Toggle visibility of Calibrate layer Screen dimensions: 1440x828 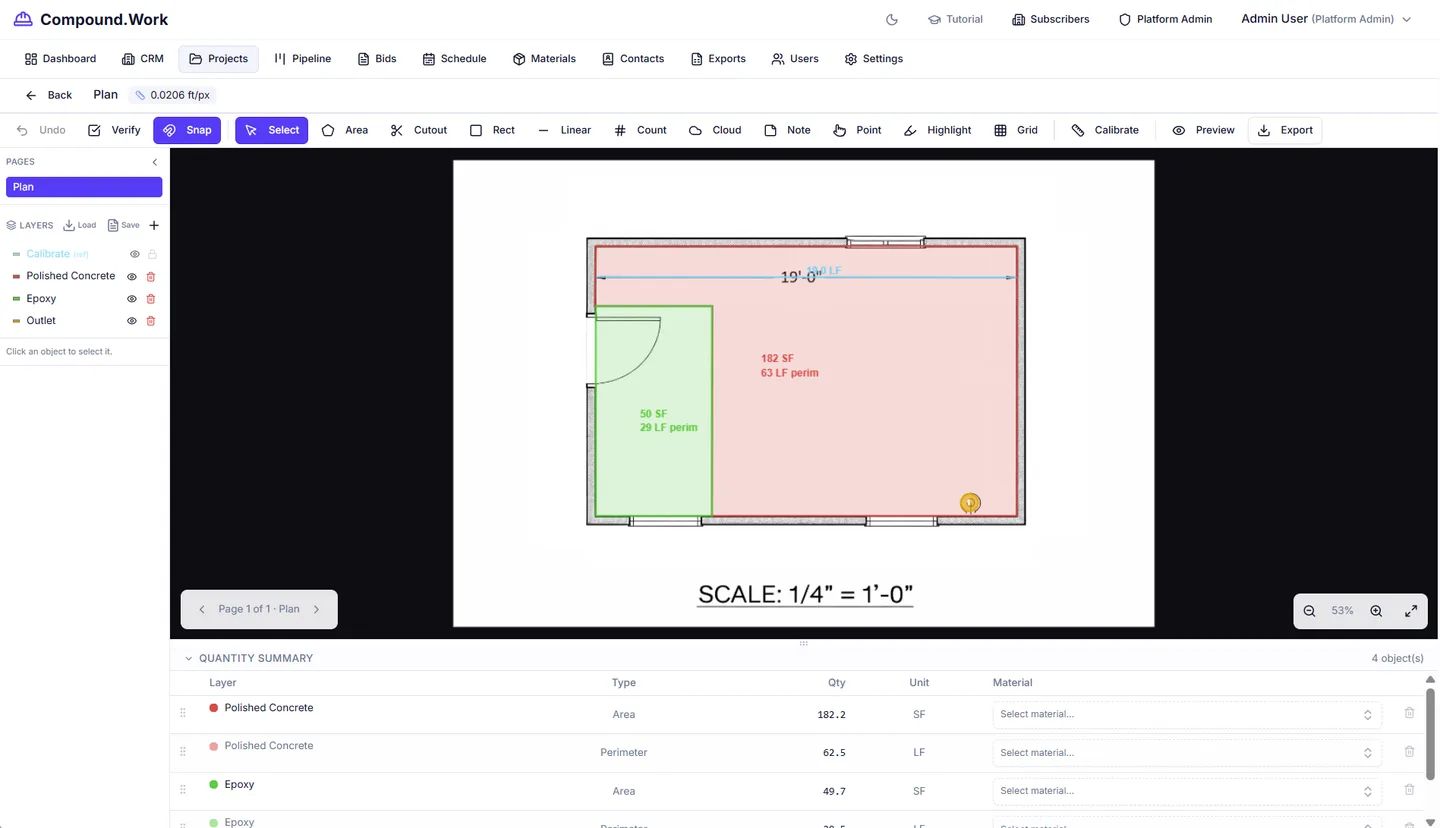[x=135, y=255]
